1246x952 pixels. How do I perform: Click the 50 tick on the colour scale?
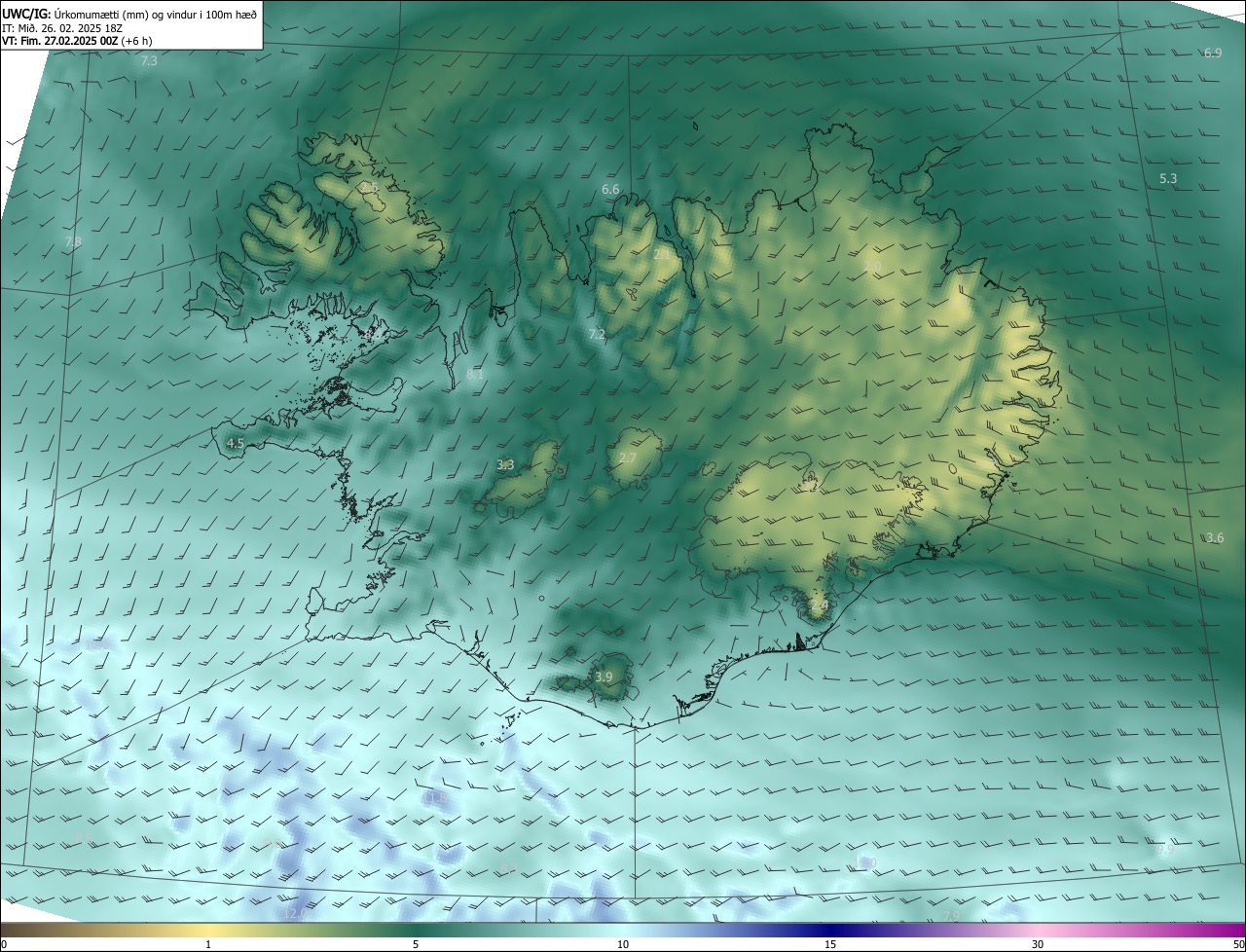point(1238,944)
